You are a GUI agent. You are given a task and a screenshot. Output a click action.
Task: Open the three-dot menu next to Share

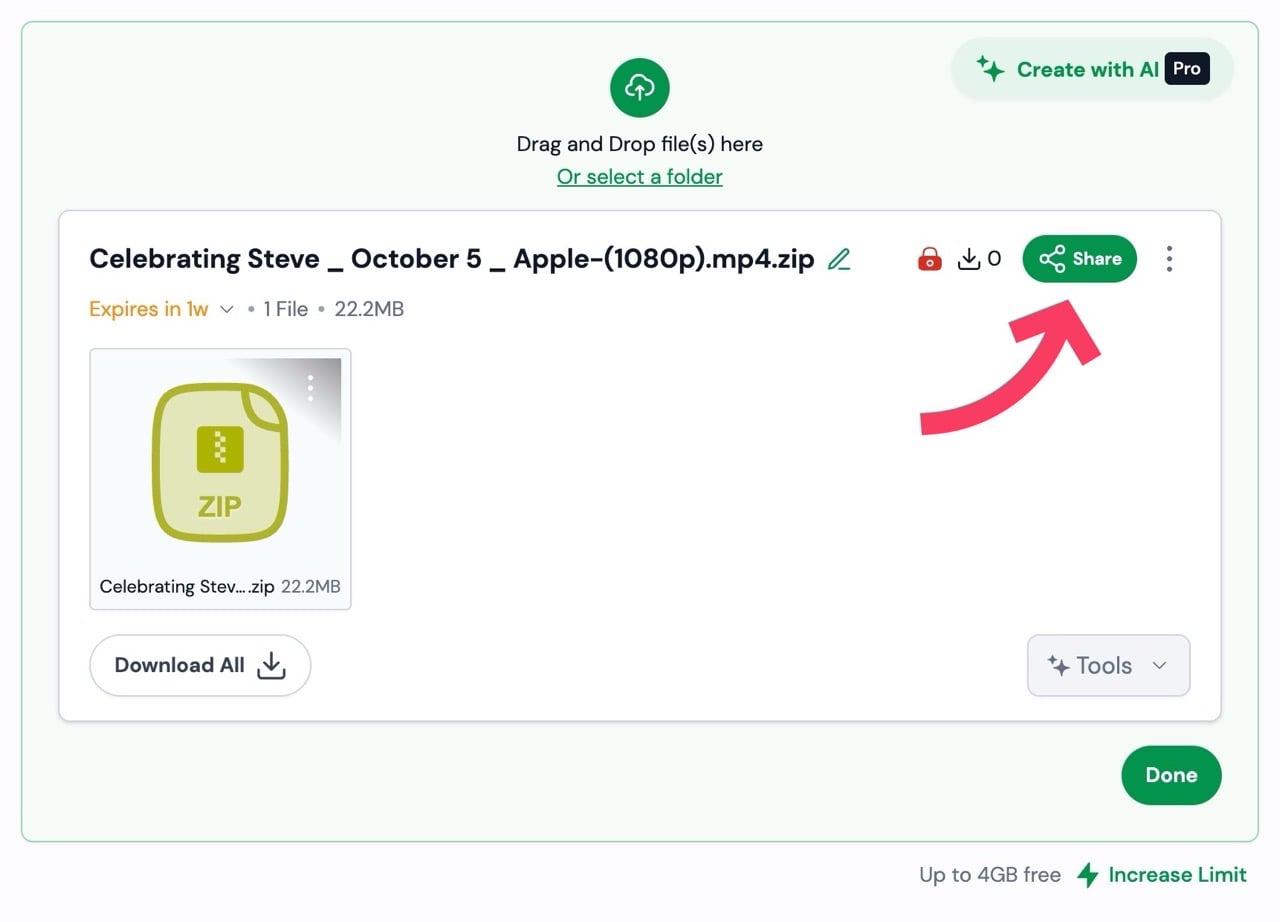(1168, 258)
